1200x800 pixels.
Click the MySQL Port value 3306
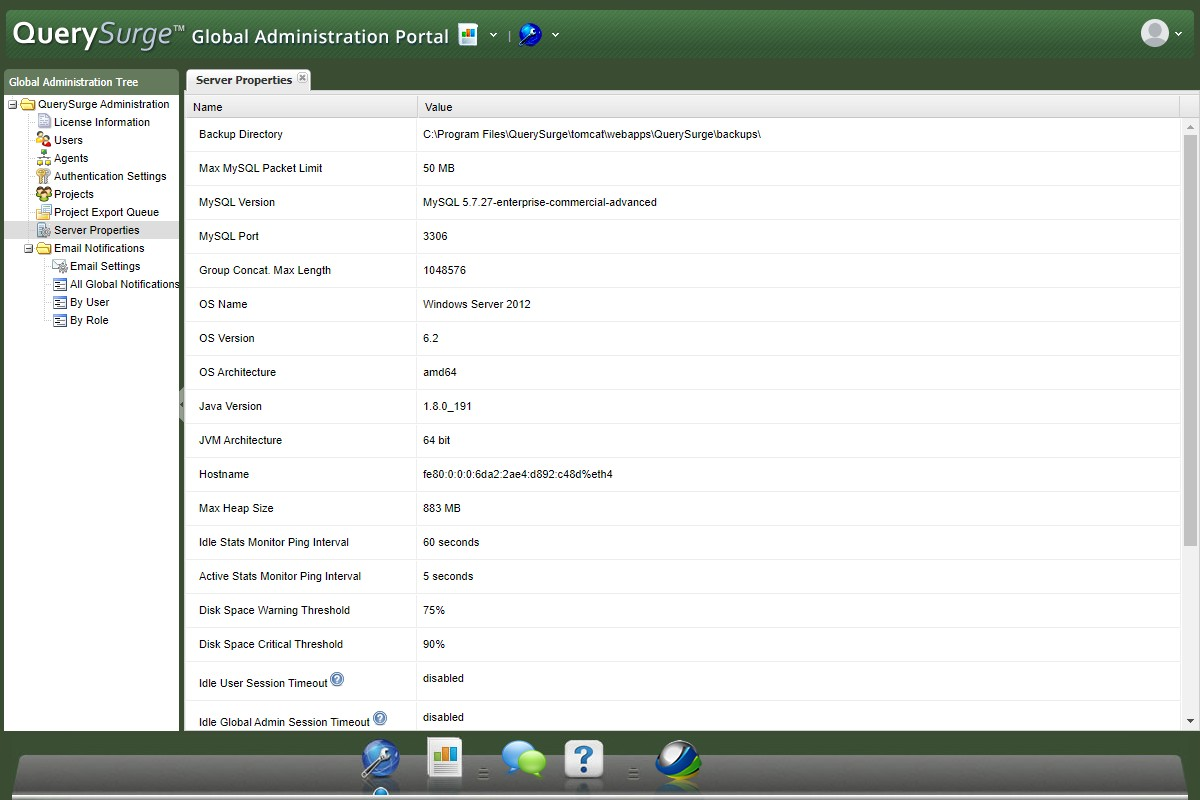click(435, 236)
